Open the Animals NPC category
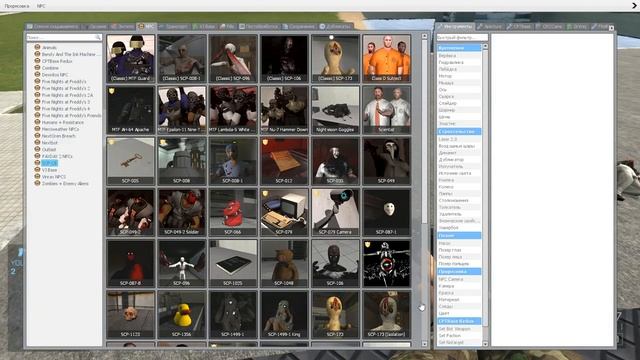Viewport: 640px width, 360px height. pyautogui.click(x=49, y=47)
